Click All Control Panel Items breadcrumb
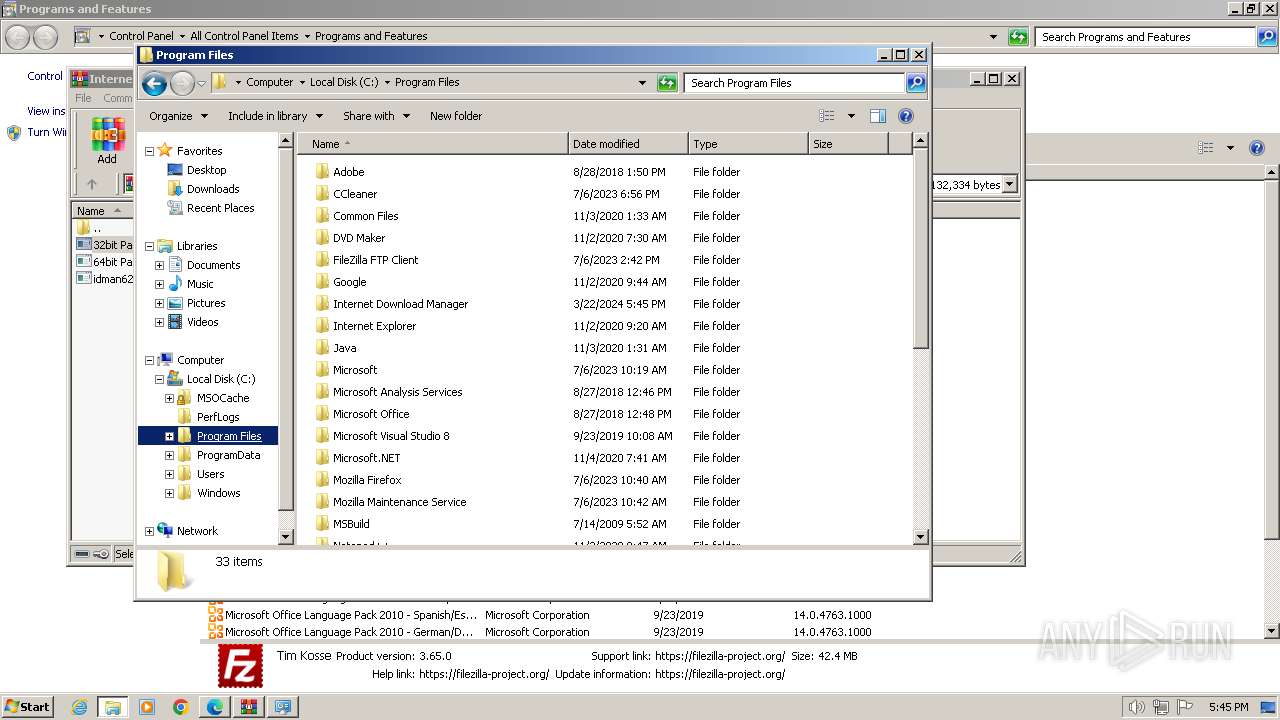 (244, 36)
